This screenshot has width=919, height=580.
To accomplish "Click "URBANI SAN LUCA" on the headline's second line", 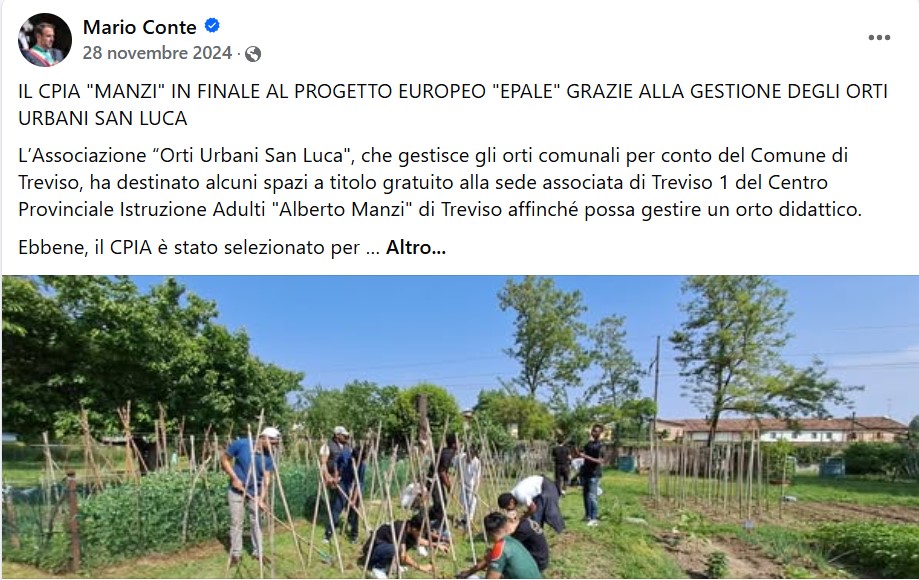I will click(x=103, y=118).
